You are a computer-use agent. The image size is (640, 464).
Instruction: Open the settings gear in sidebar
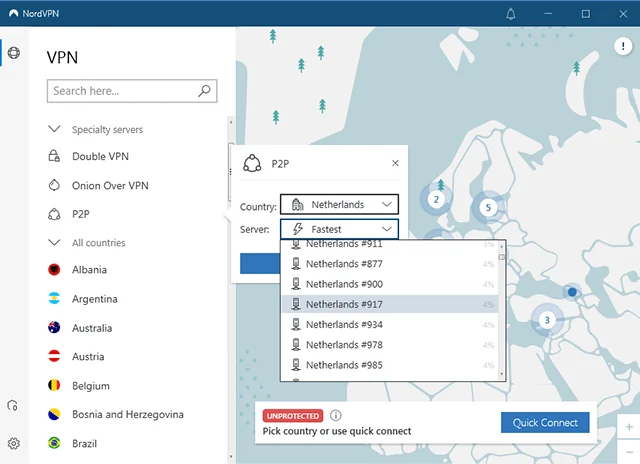click(x=14, y=443)
